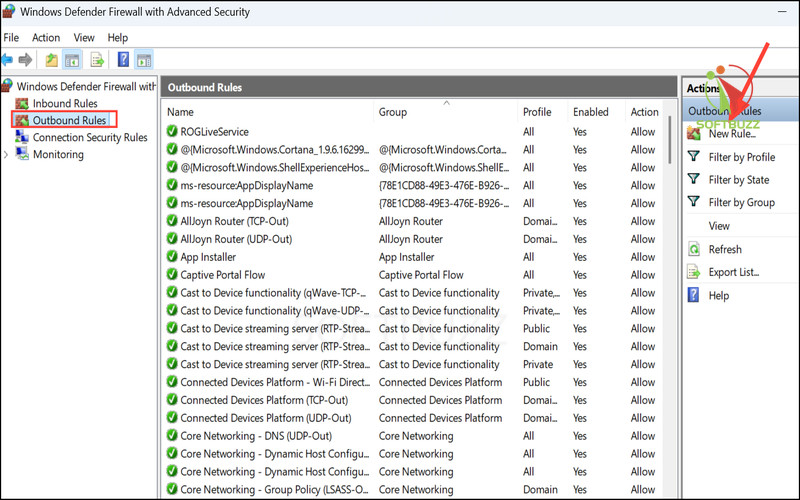Image resolution: width=800 pixels, height=500 pixels.
Task: Open the Action menu
Action: point(46,38)
